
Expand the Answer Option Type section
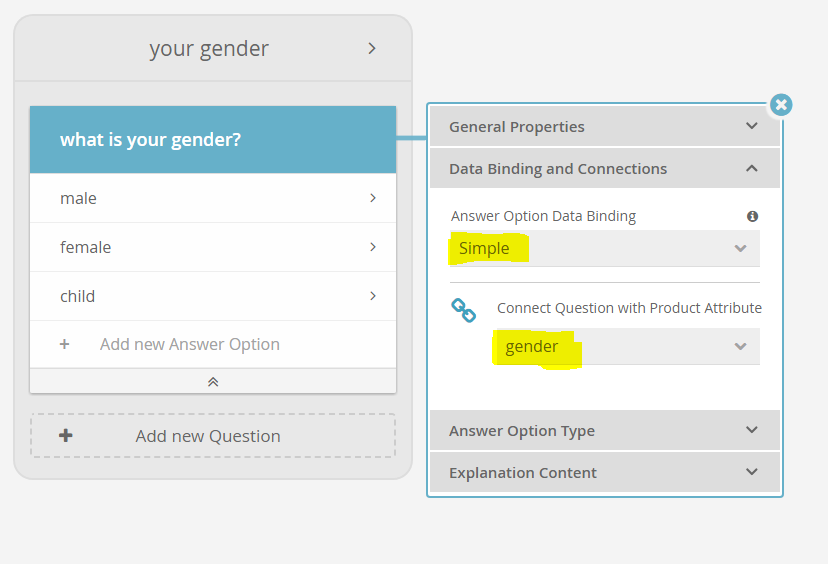pos(605,430)
